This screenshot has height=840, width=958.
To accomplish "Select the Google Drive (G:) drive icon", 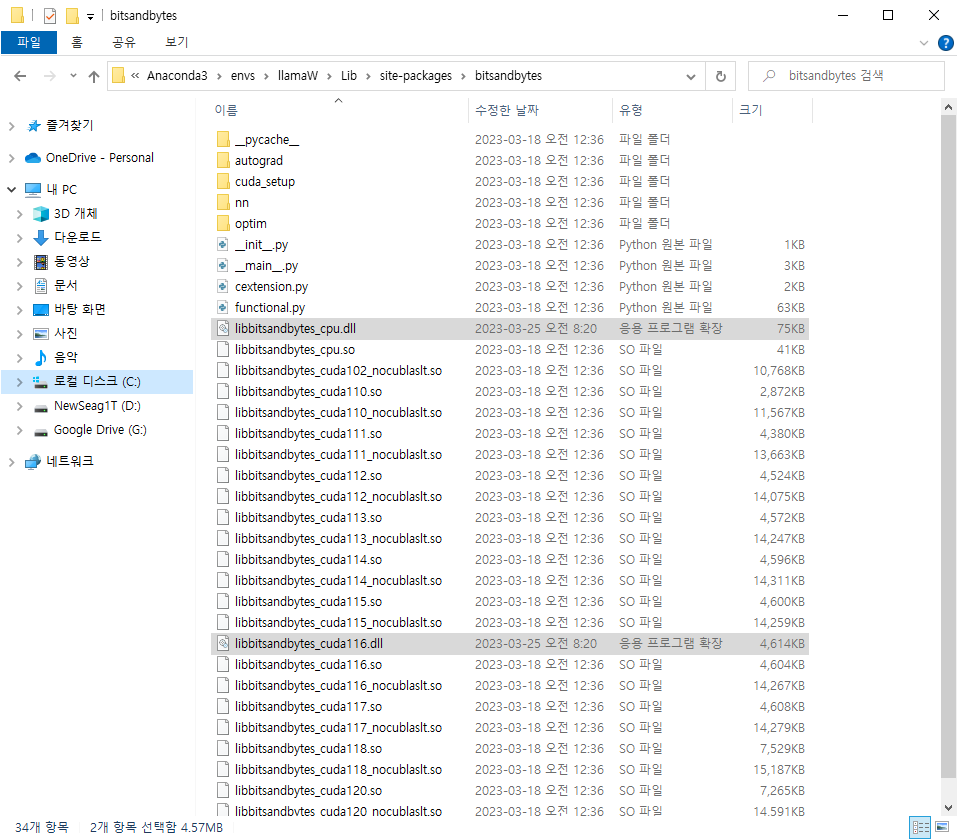I will [41, 432].
